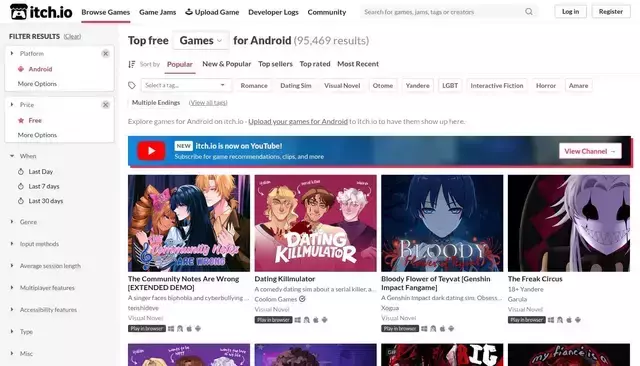This screenshot has width=640, height=366.
Task: Open the Select a tag dropdown
Action: click(186, 85)
